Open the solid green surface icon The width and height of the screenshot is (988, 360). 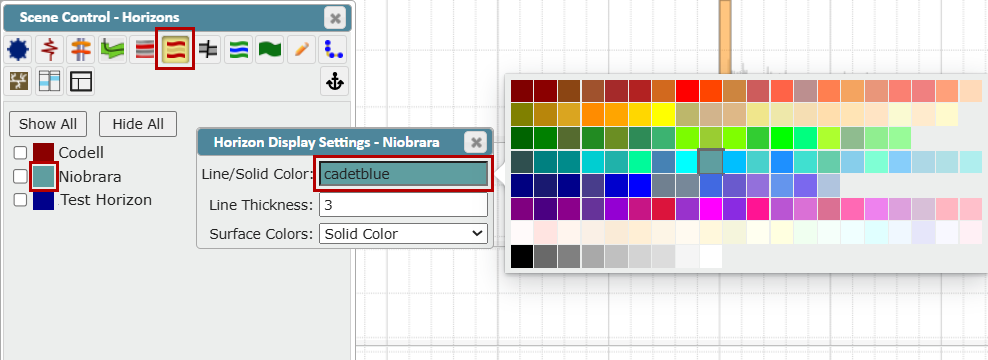(x=270, y=49)
